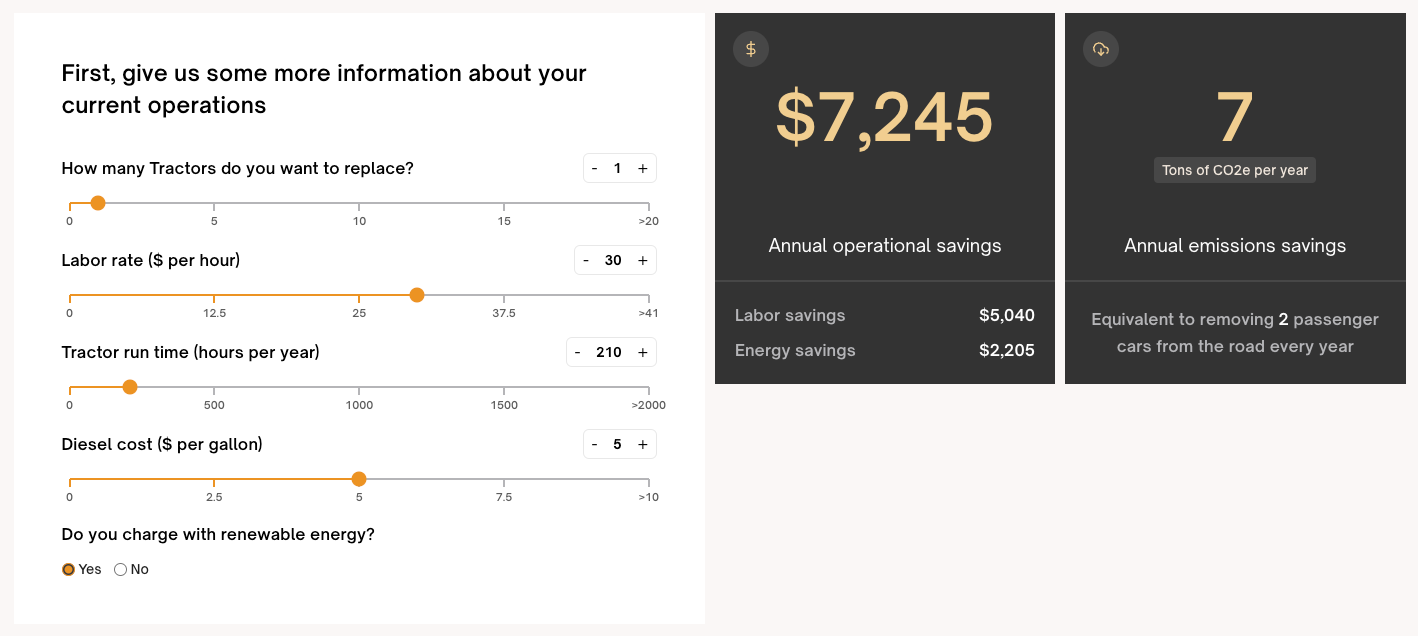Increase tractor count with plus button
The height and width of the screenshot is (636, 1418).
pyautogui.click(x=642, y=168)
